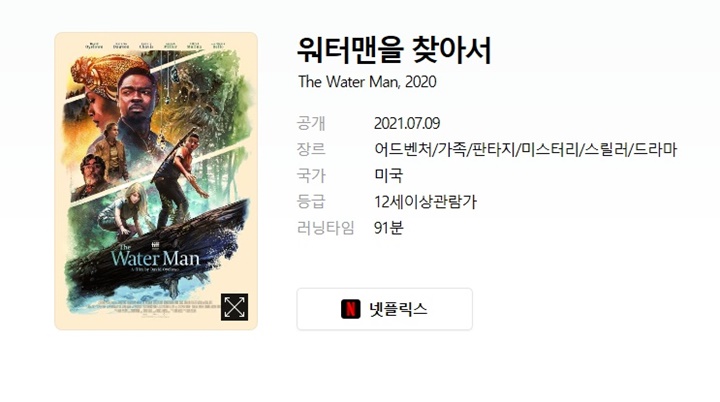Open The Water Man poster thumbnail

[156, 181]
